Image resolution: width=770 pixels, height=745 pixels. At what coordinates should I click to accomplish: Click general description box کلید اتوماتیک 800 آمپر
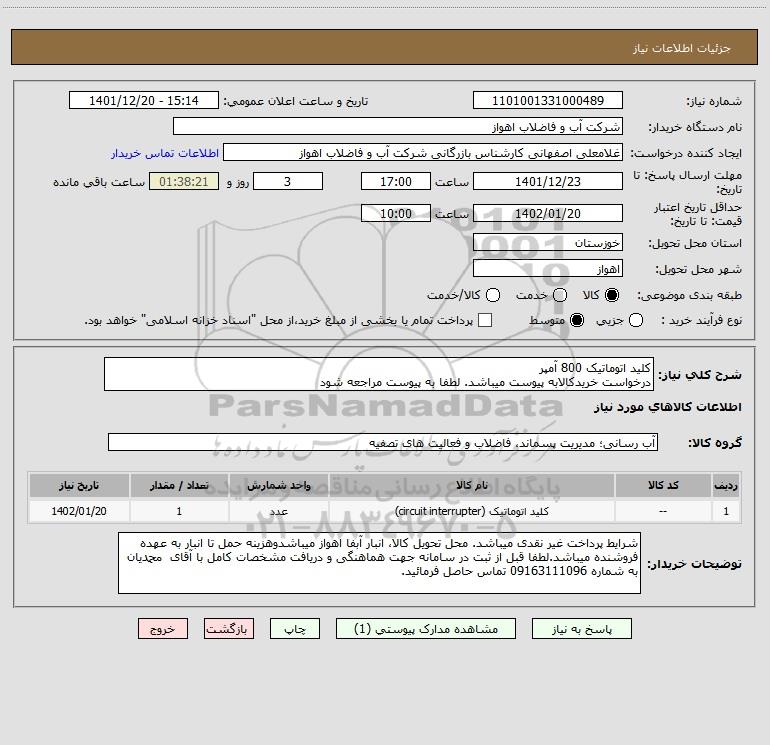[379, 374]
